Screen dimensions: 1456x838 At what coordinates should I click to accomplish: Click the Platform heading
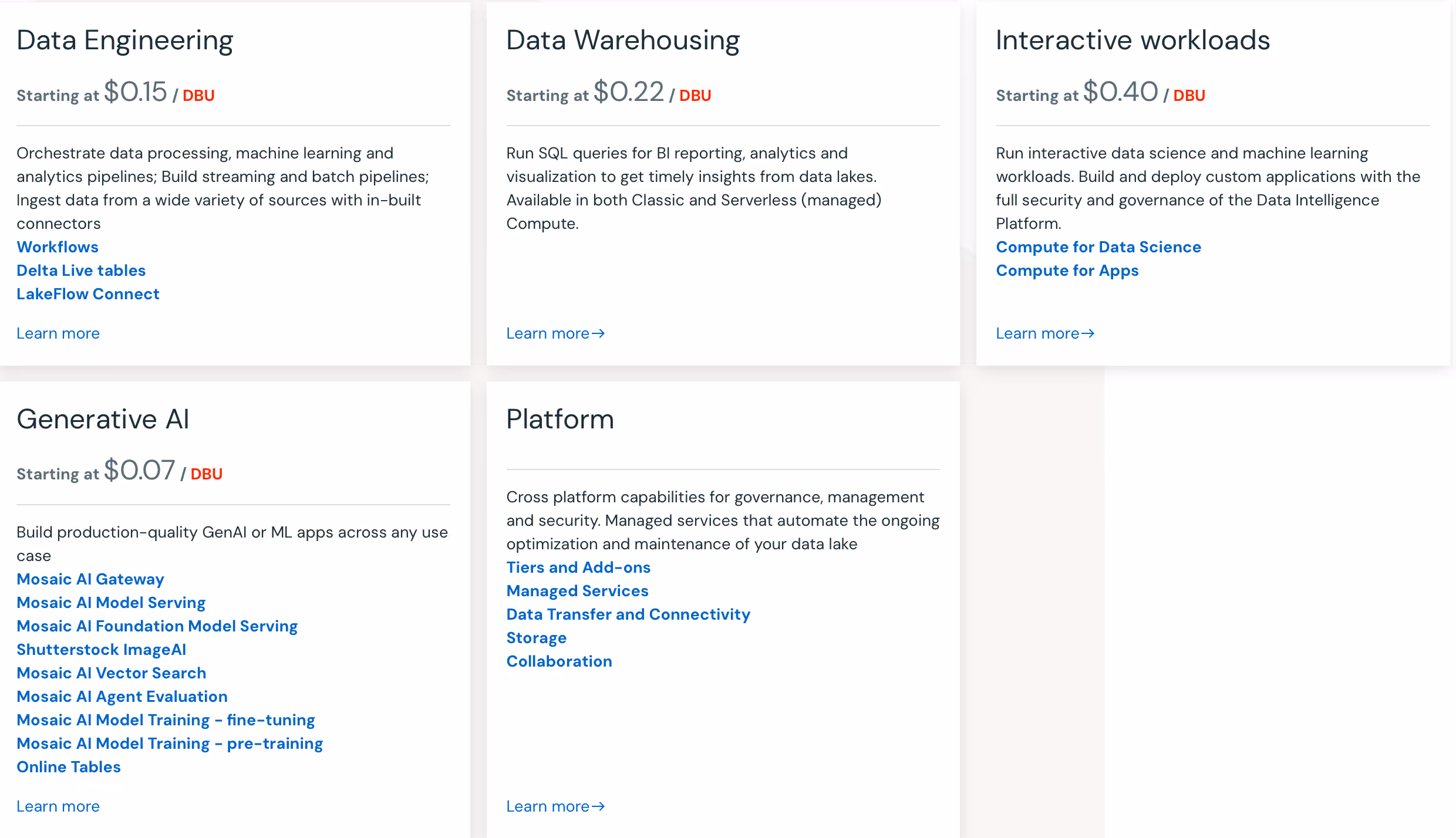(x=560, y=419)
